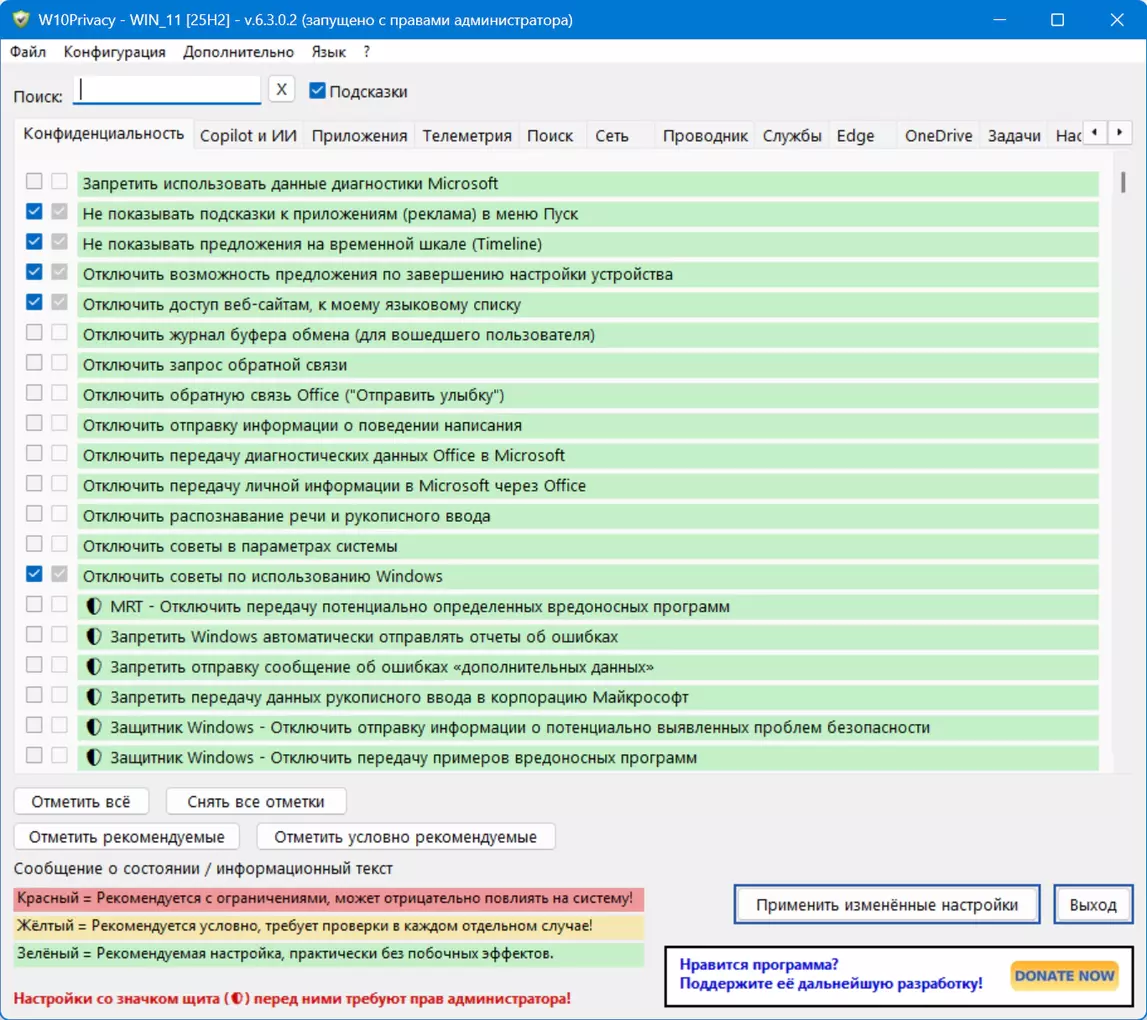Select row Отключить передачу личной информации через Office
Image resolution: width=1147 pixels, height=1020 pixels.
click(x=587, y=485)
